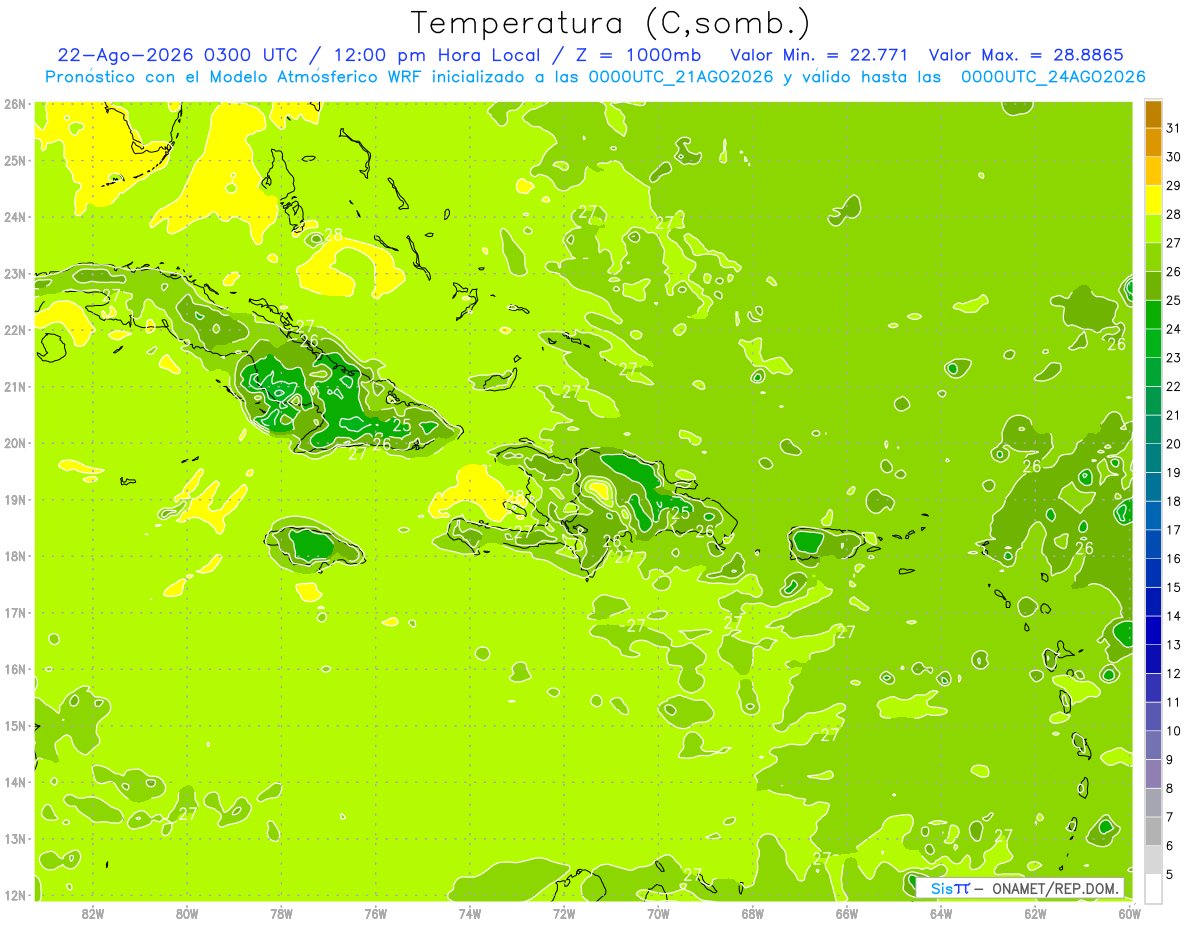Click the 'Z = 1000mb' level text
The width and height of the screenshot is (1200, 927).
(x=638, y=55)
